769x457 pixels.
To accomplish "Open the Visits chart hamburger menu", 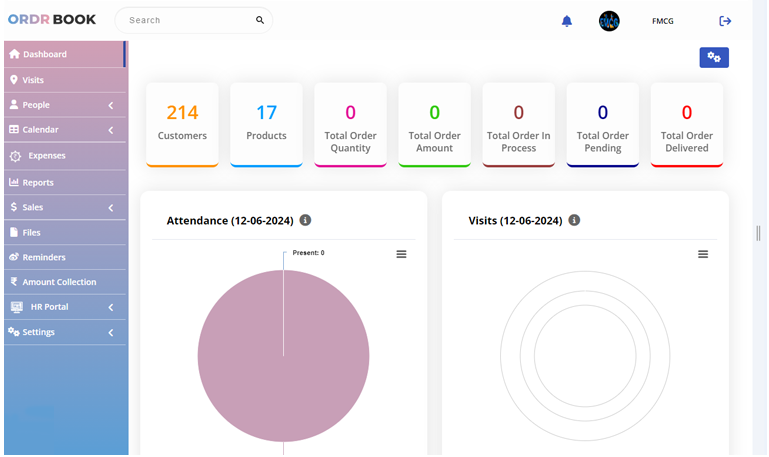I will click(x=703, y=254).
